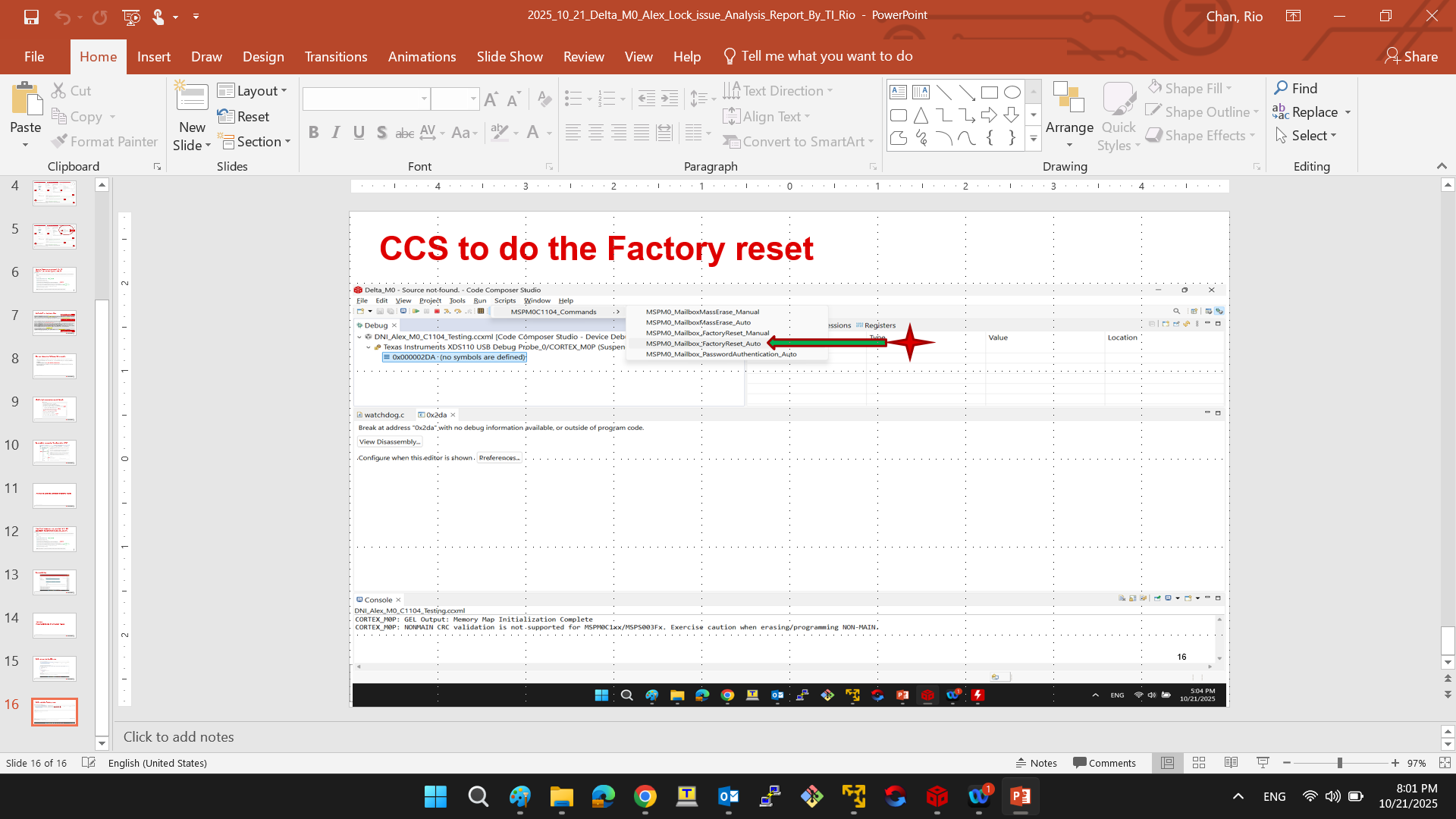
Task: Click the zoom slider handle
Action: pos(1340,763)
